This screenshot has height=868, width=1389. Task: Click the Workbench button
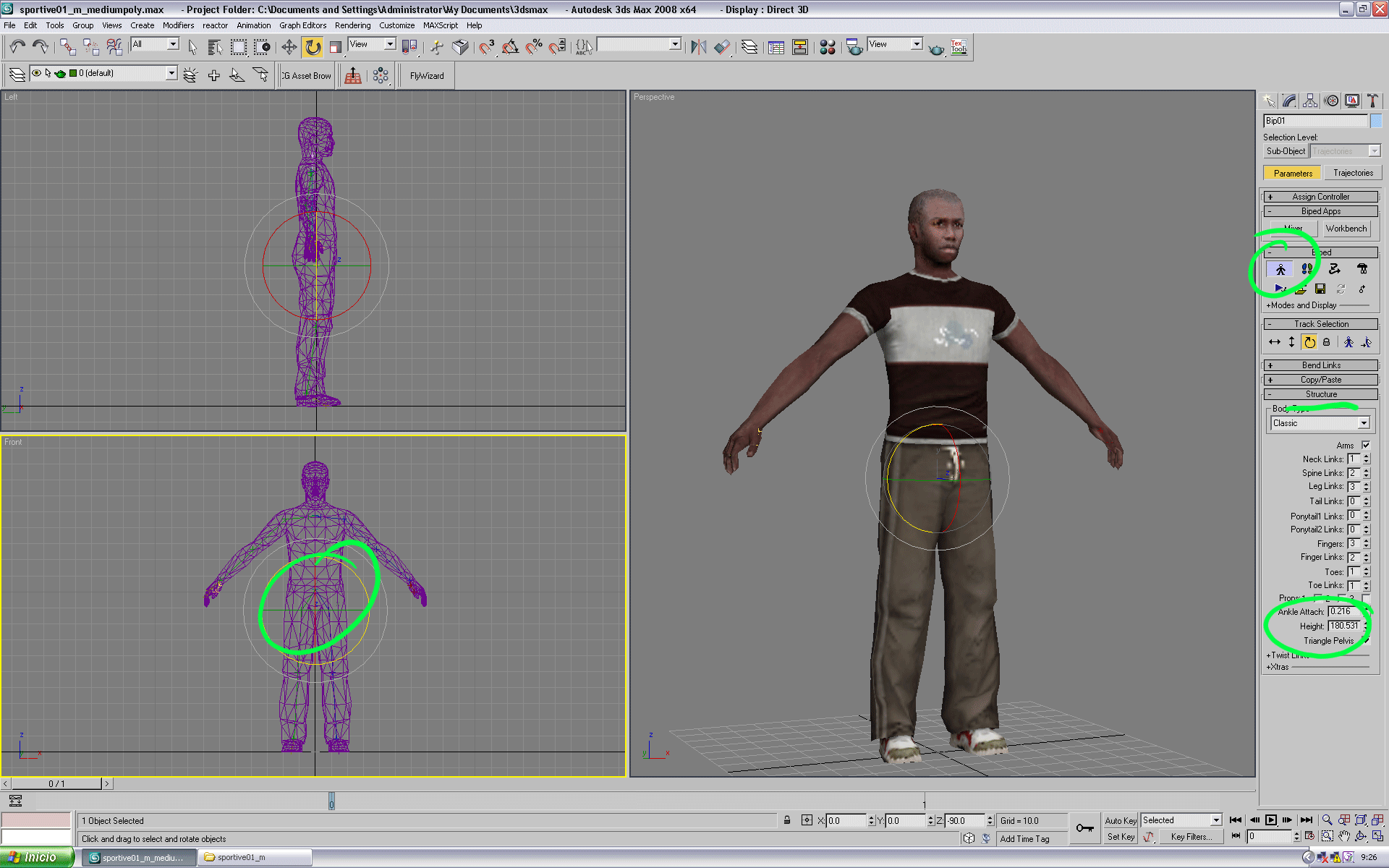click(x=1346, y=229)
